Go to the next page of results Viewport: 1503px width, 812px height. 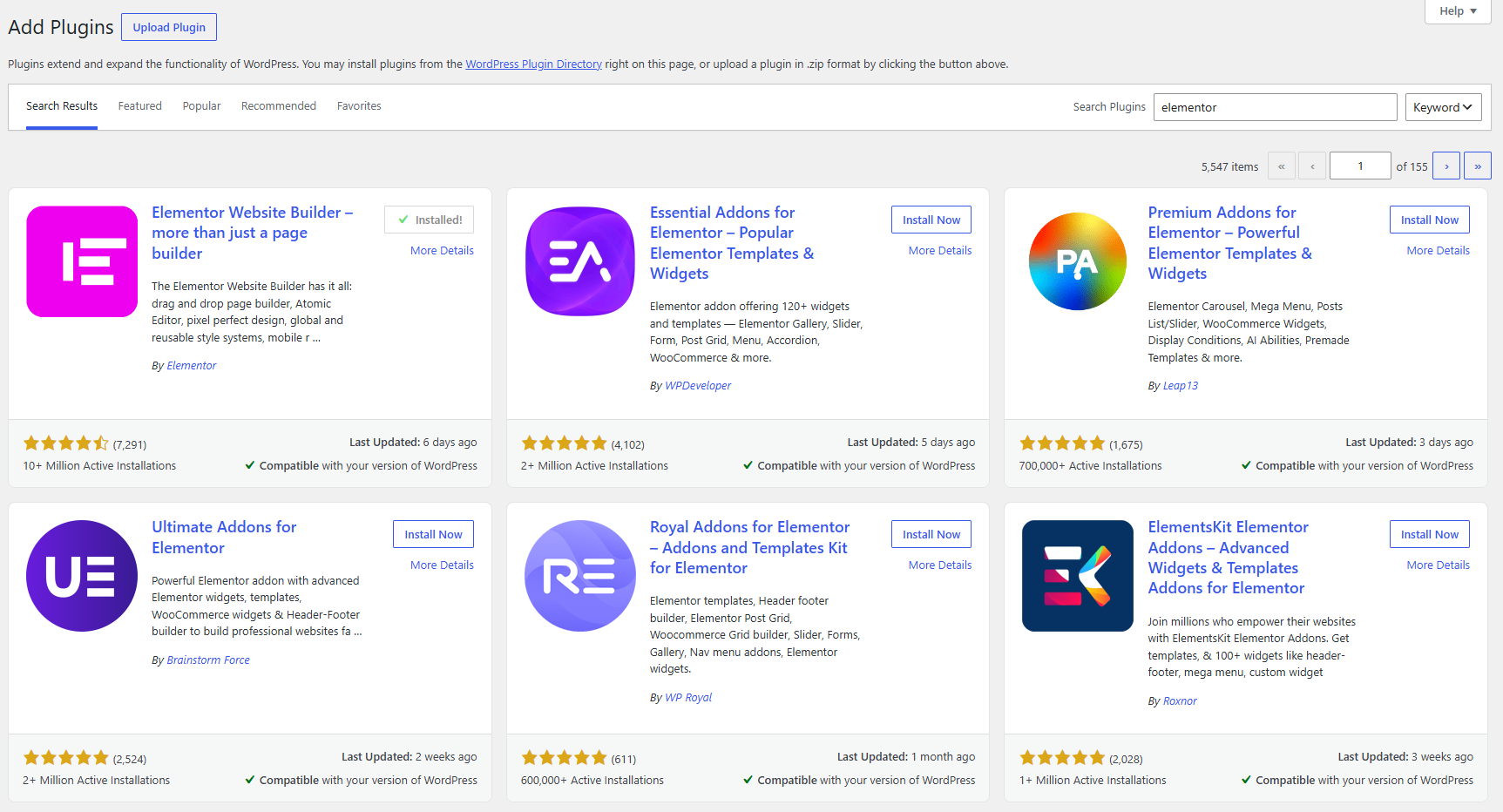[1446, 166]
